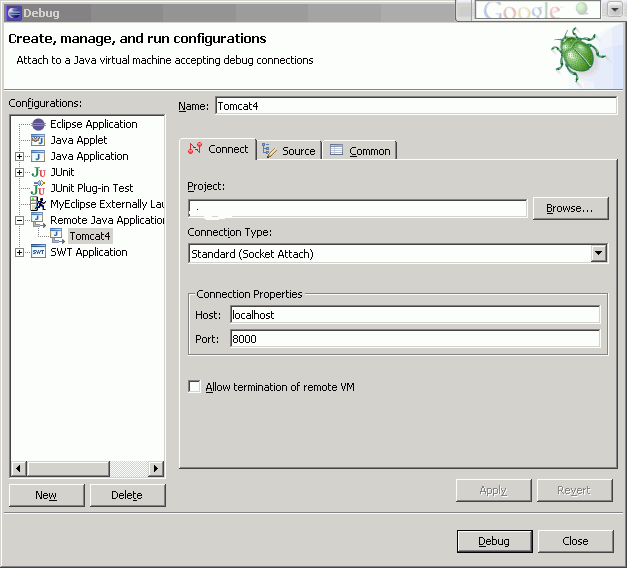The height and width of the screenshot is (568, 627).
Task: Select Java Application in the tree
Action: coord(89,156)
